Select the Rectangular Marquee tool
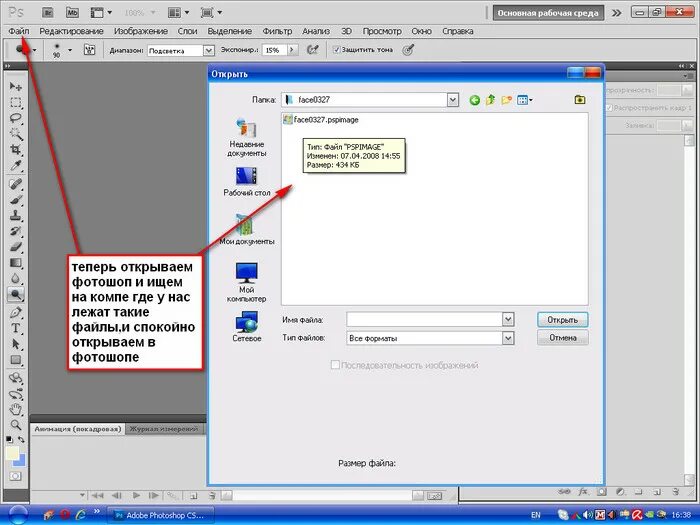This screenshot has height=525, width=700. [x=16, y=103]
